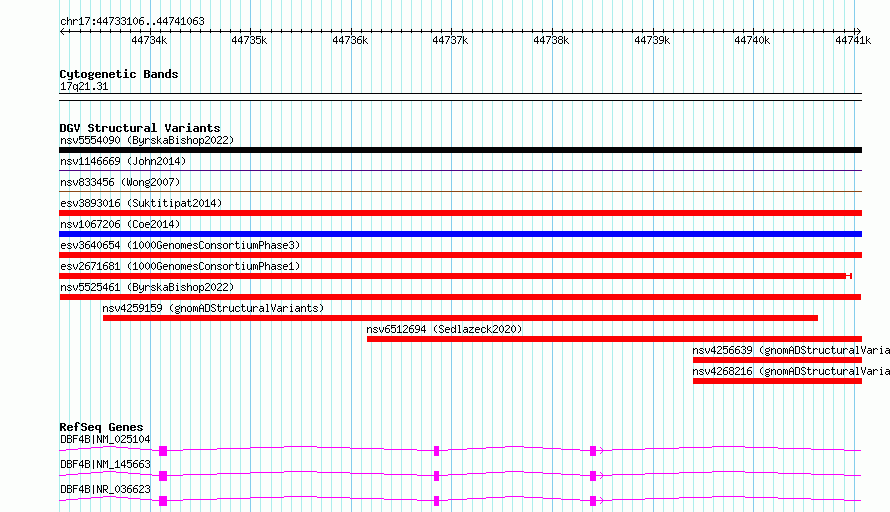Screen dimensions: 890x512
Task: Open nsv5554090 (ByrskaBishop2022) variant label
Action: click(x=147, y=140)
